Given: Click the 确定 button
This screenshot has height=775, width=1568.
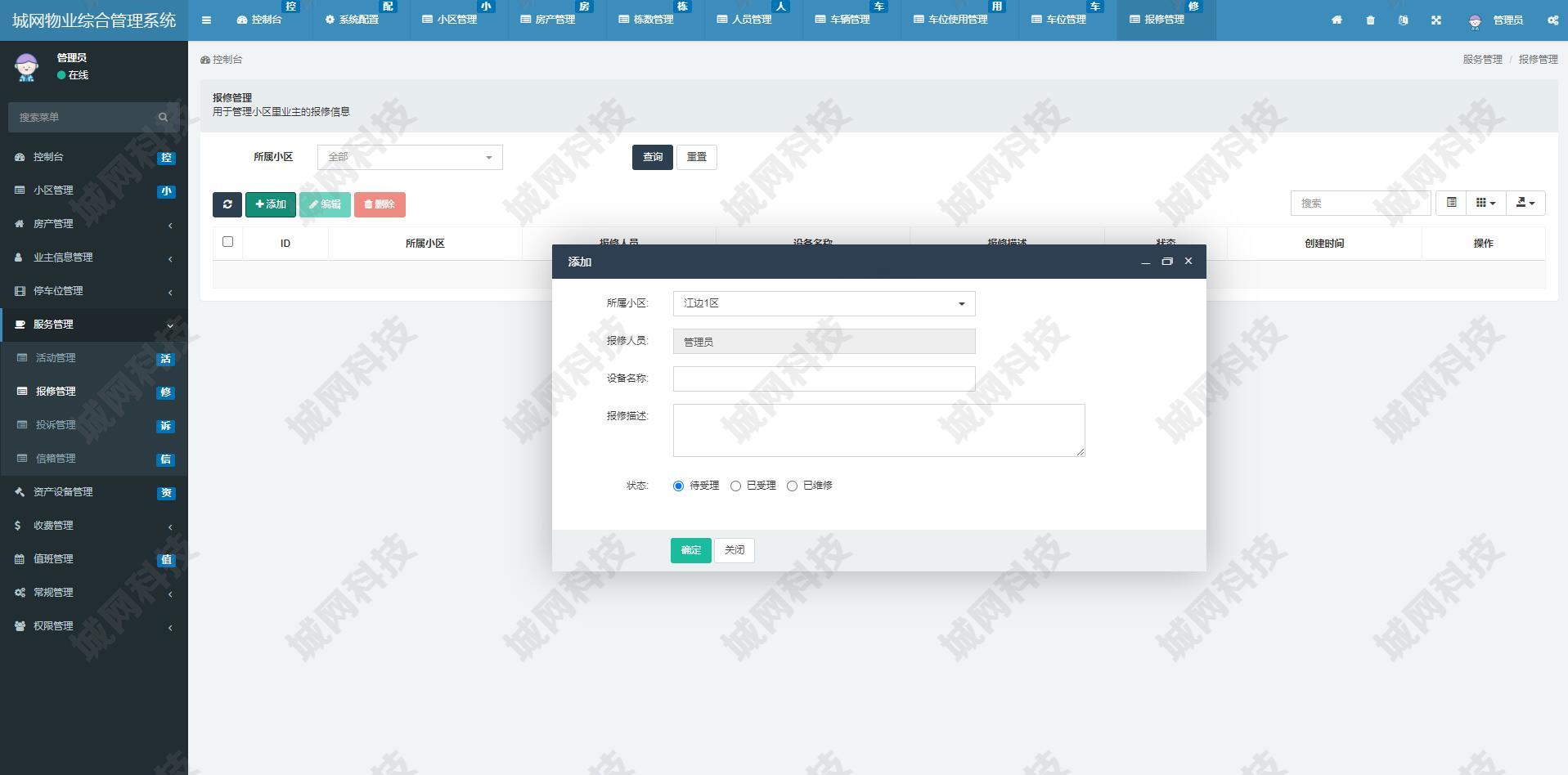Looking at the screenshot, I should (691, 550).
